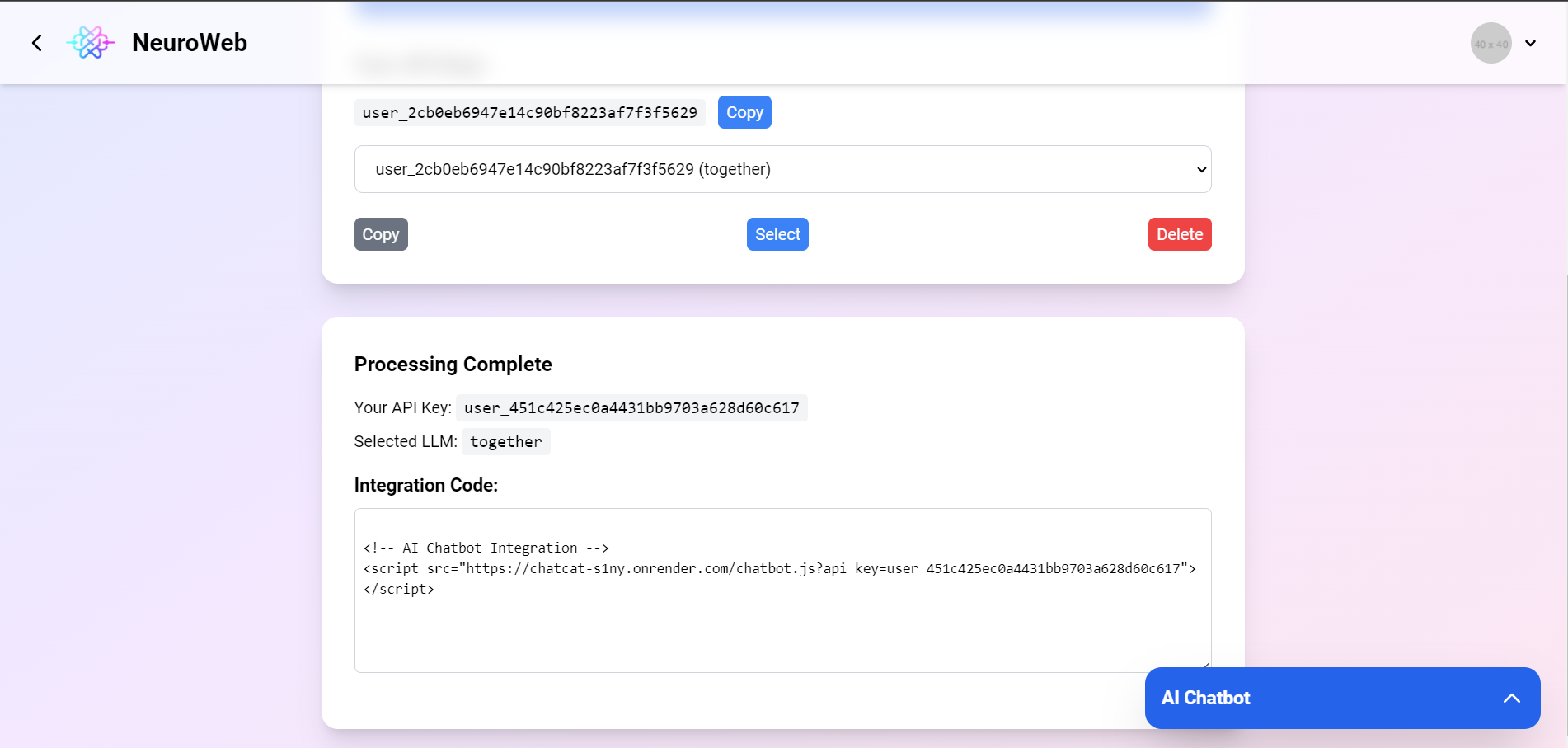Select the user_2cb0eb69... key code text
1568x748 pixels.
(x=530, y=113)
